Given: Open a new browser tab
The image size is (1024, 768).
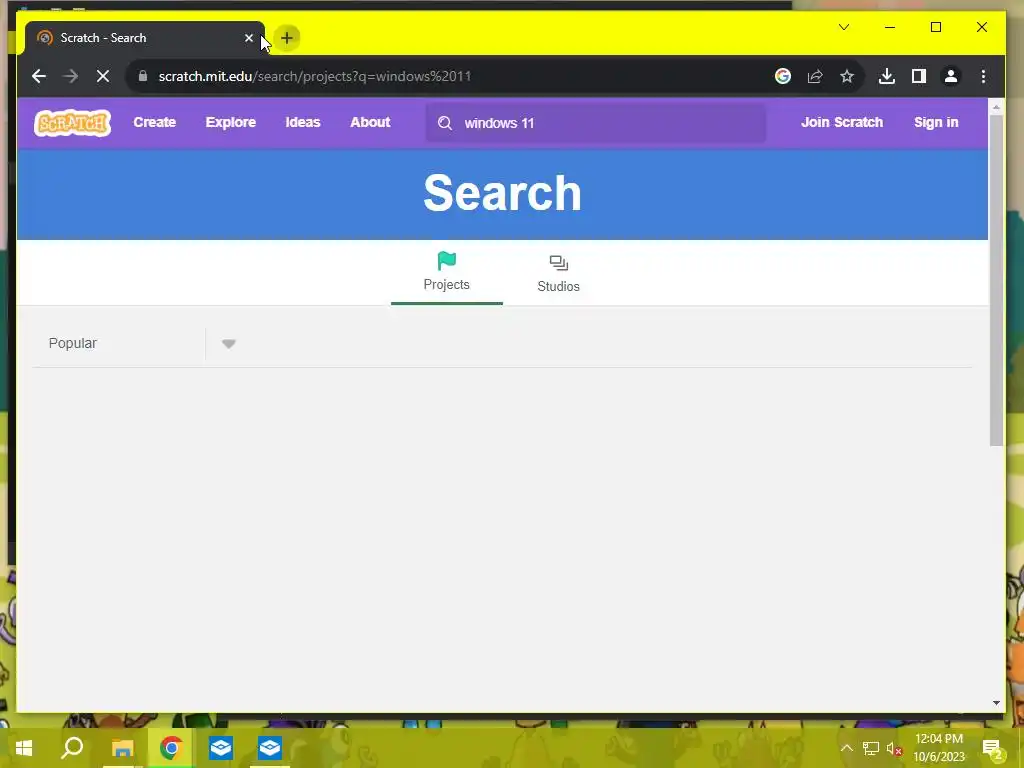Looking at the screenshot, I should (287, 38).
